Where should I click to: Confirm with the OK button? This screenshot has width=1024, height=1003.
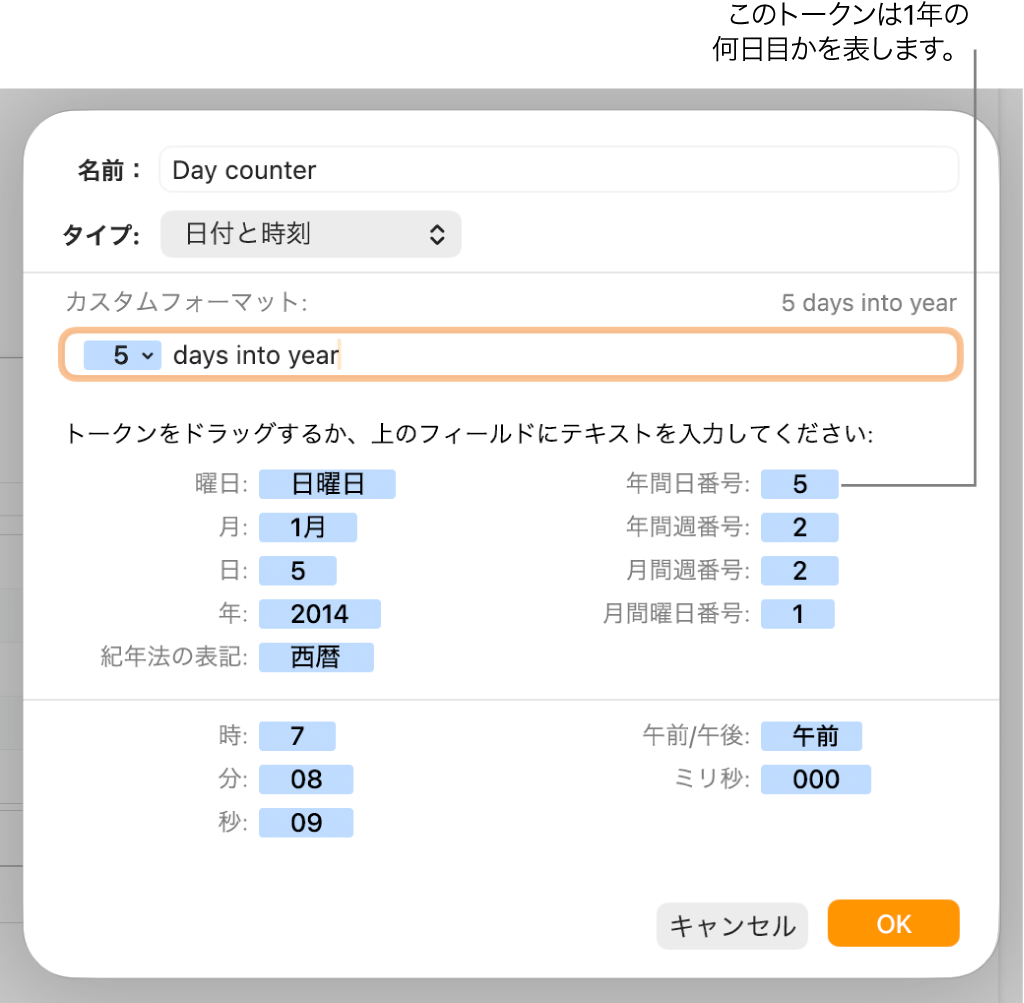[893, 923]
